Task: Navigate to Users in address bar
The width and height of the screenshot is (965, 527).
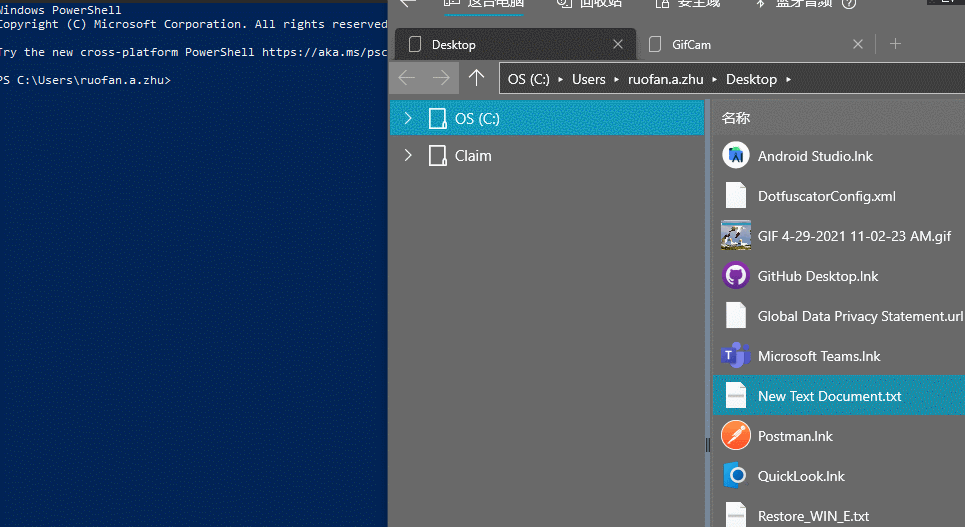Action: (x=588, y=79)
